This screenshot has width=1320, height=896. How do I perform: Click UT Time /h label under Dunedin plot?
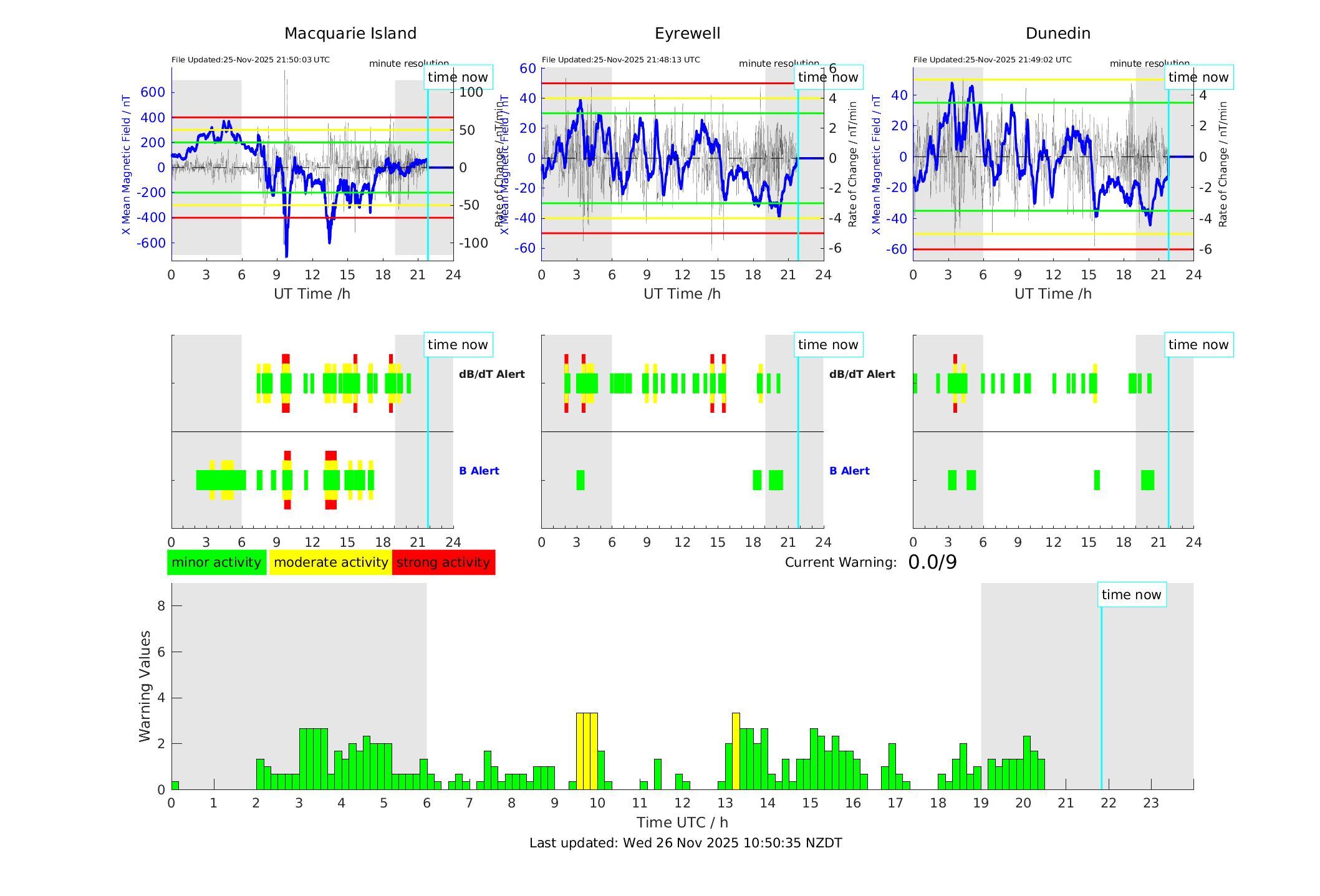(x=1053, y=294)
